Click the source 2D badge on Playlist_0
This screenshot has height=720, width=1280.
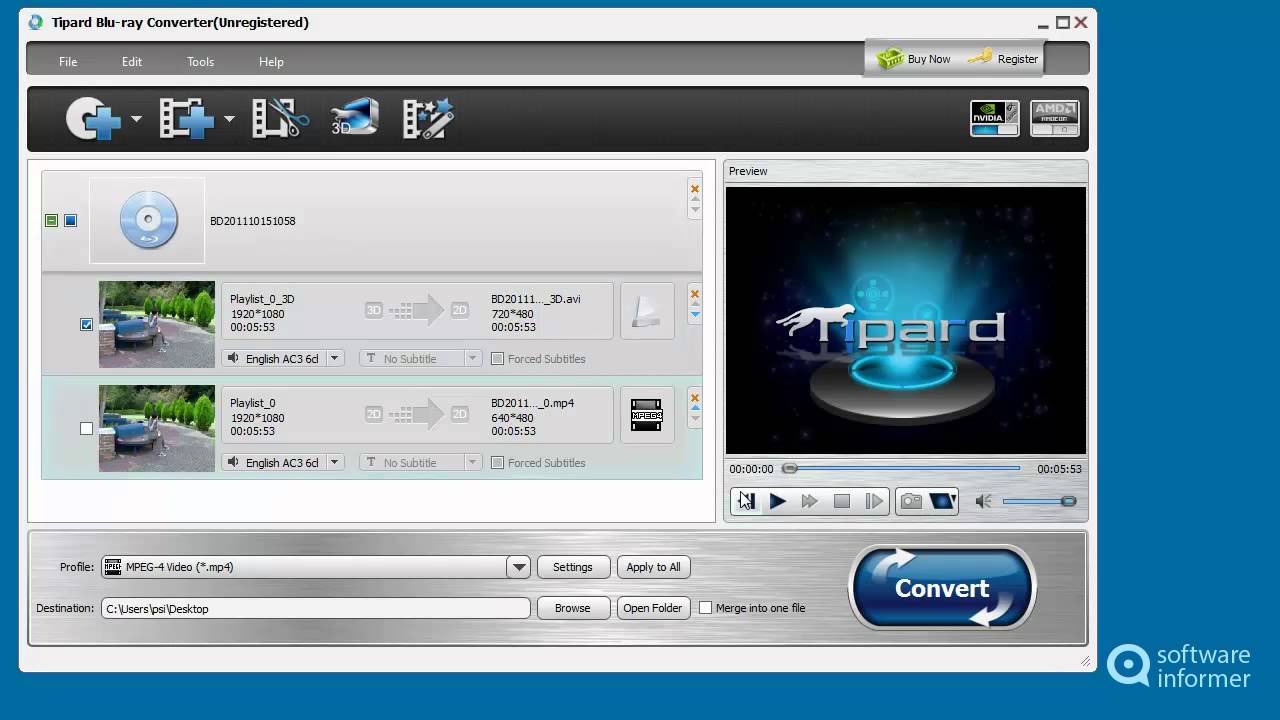pyautogui.click(x=374, y=414)
